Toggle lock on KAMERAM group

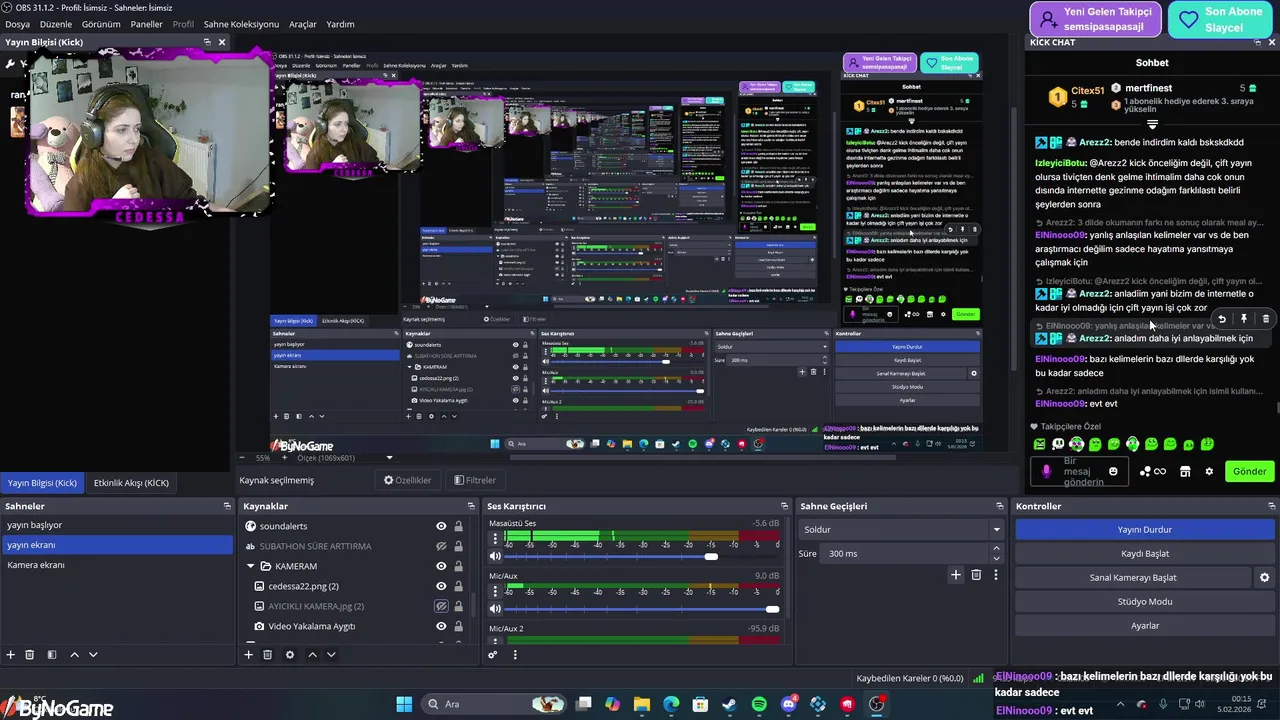(459, 566)
